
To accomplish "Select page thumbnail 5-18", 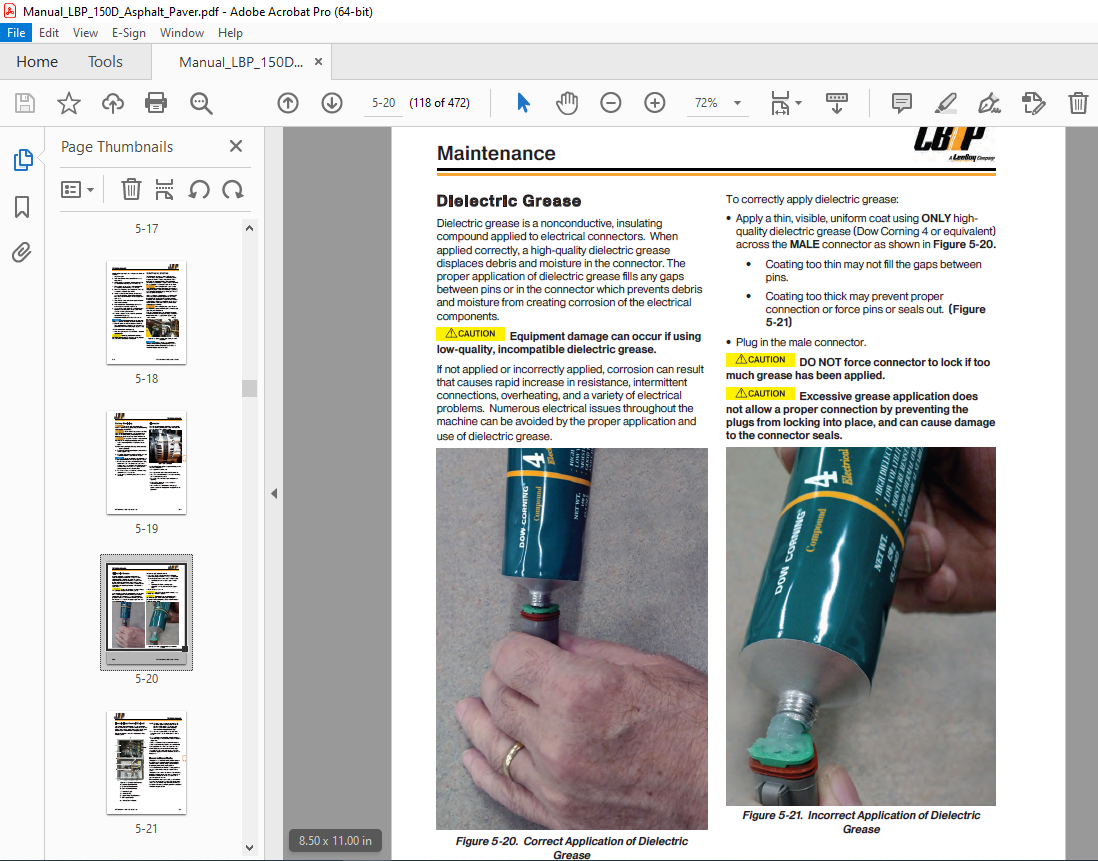I will click(x=146, y=312).
